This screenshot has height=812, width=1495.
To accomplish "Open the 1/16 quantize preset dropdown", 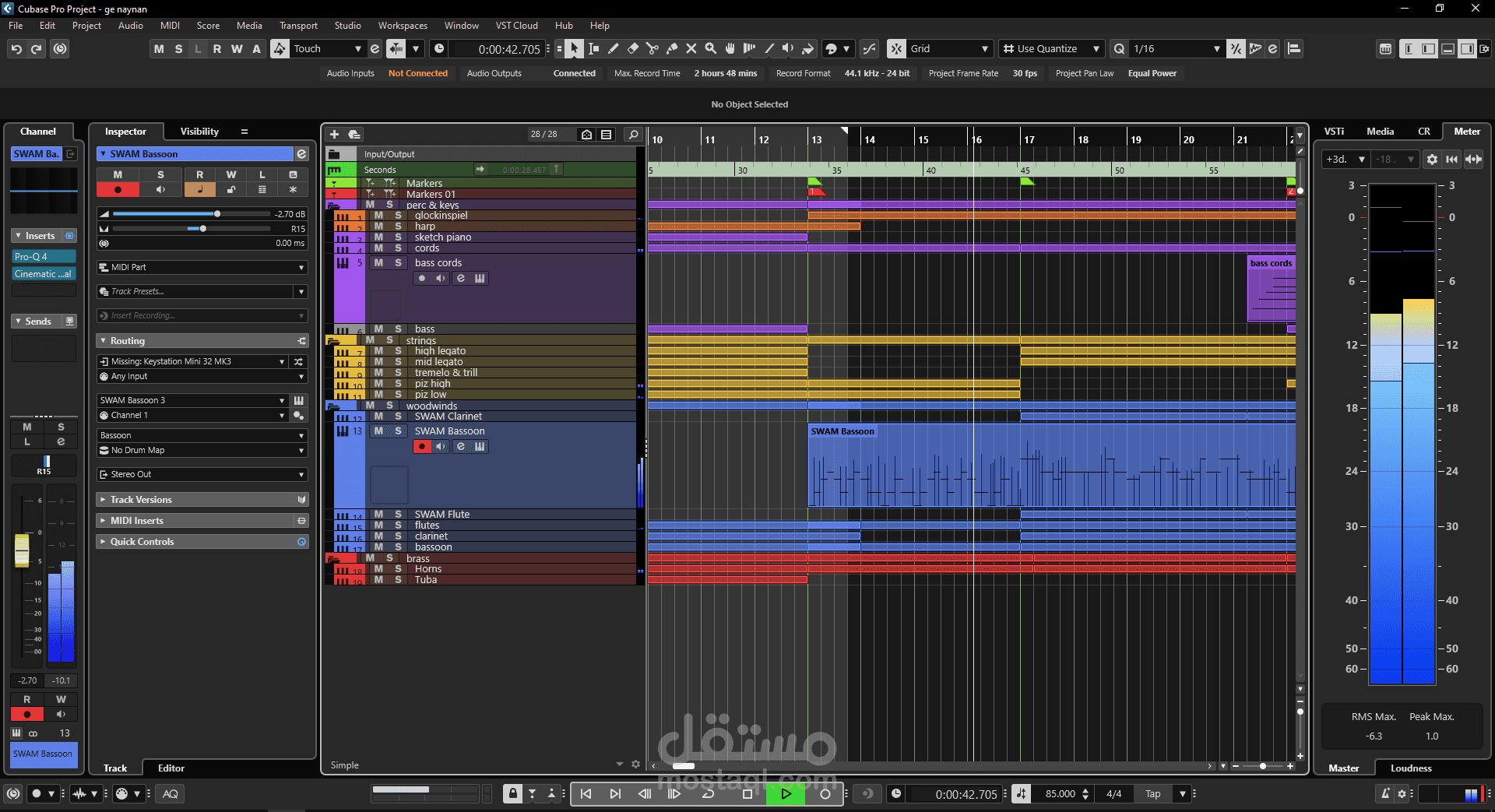I will coord(1176,49).
